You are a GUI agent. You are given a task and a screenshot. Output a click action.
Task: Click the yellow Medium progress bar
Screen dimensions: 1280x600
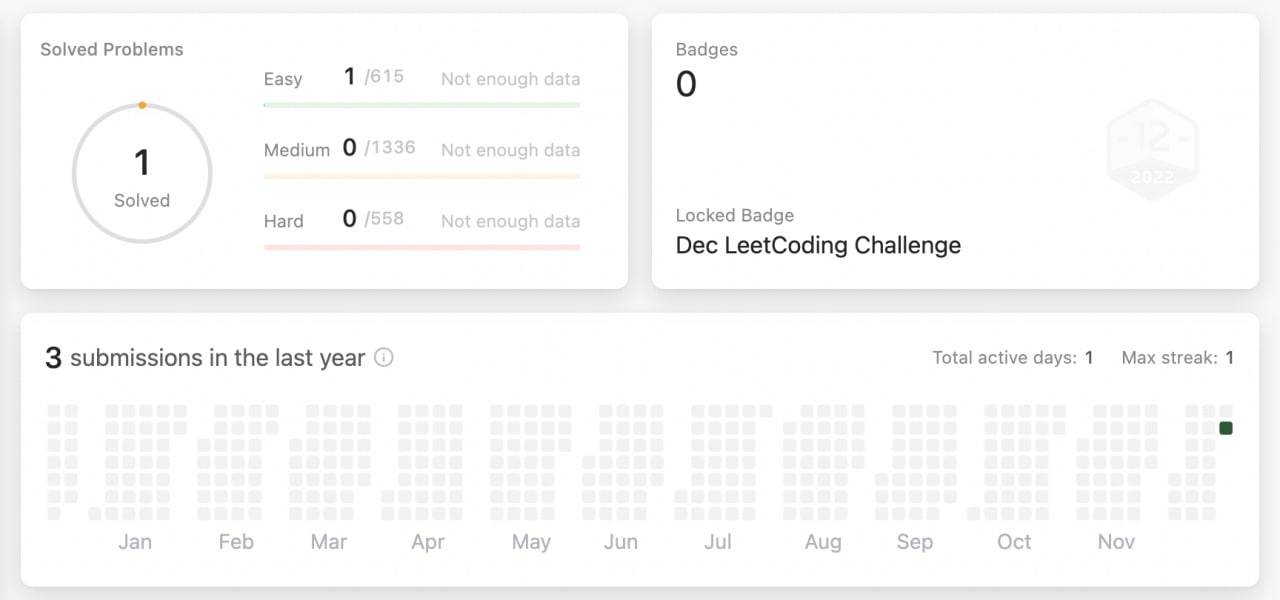click(422, 176)
